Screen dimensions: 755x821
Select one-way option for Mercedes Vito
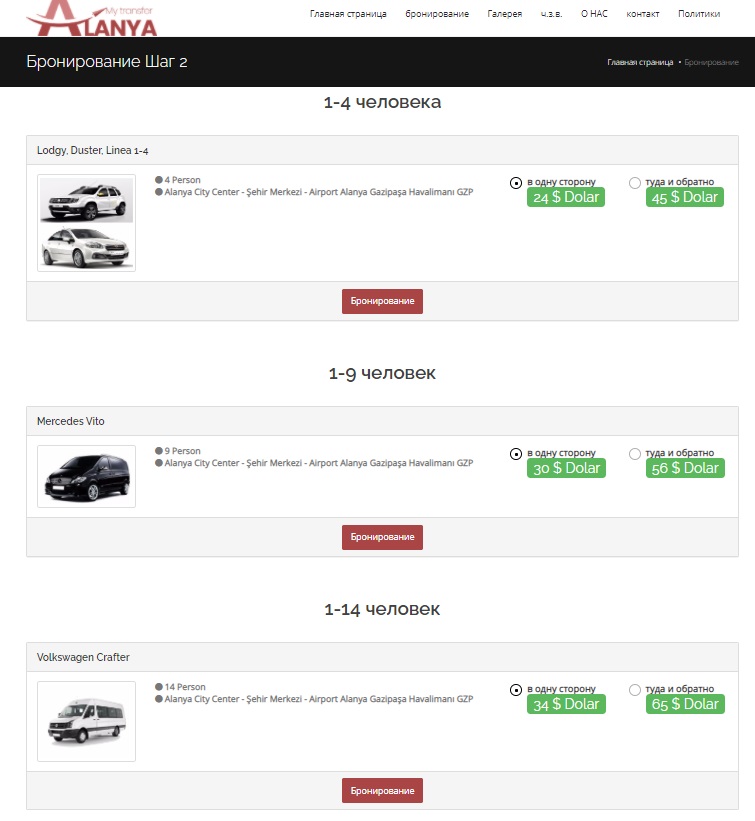(516, 454)
